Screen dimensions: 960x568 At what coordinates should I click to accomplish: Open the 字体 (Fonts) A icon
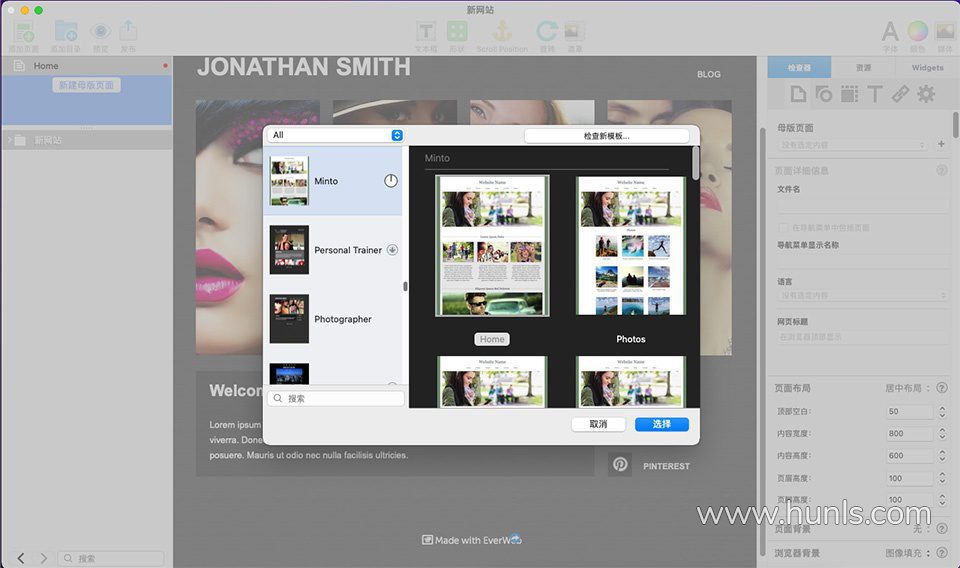coord(890,31)
